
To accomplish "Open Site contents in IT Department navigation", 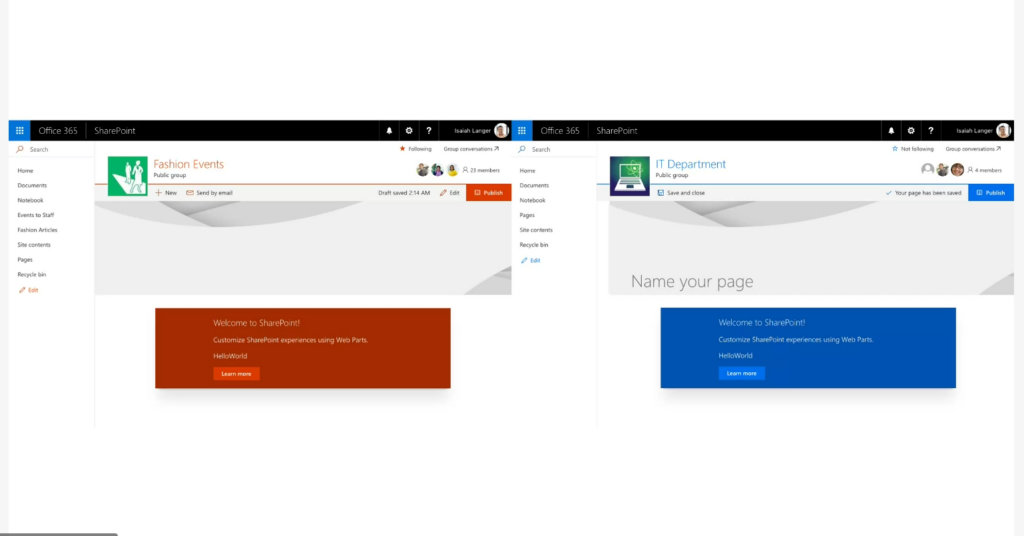I will pyautogui.click(x=536, y=230).
